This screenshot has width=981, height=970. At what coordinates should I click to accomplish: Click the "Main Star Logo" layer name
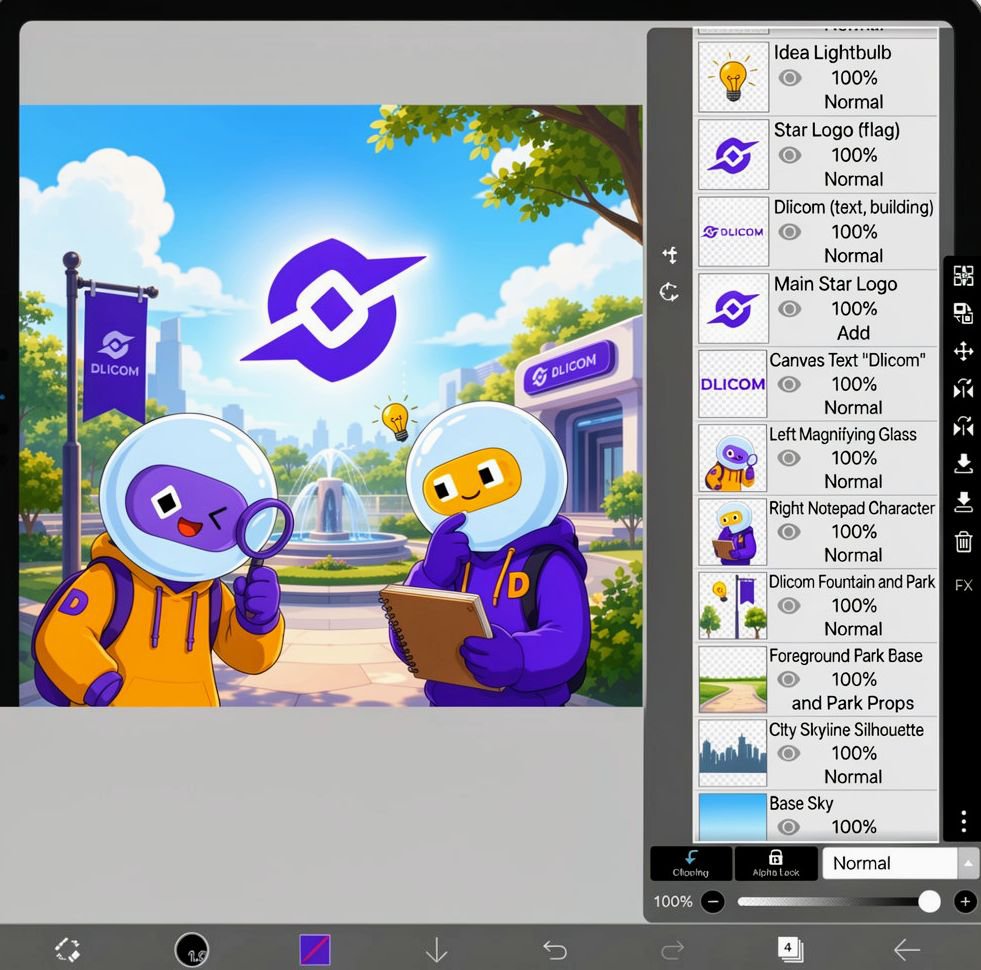click(x=835, y=284)
